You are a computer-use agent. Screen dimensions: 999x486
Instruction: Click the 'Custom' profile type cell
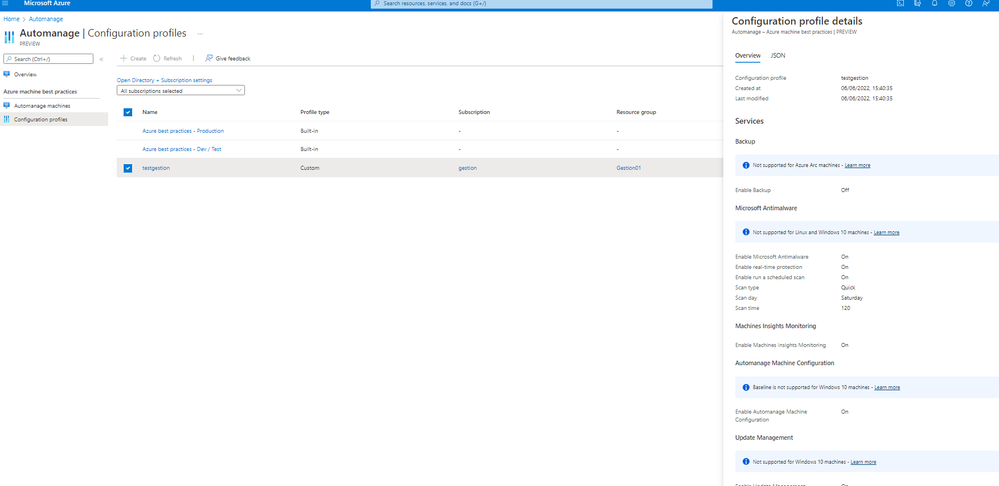310,168
